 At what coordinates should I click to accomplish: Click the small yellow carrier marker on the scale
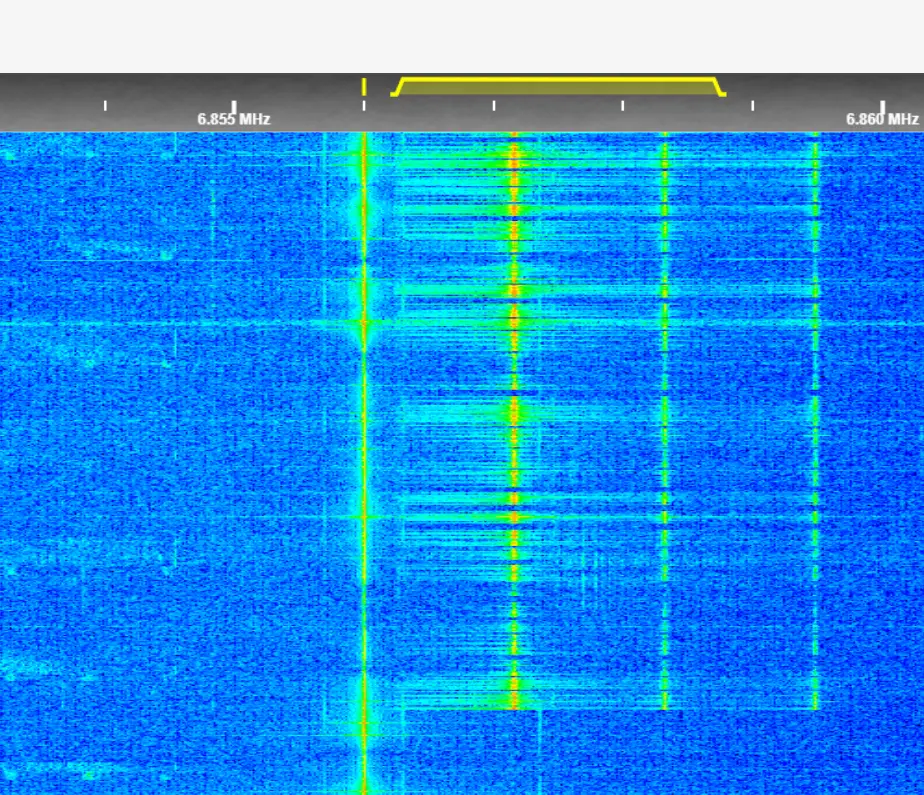click(364, 87)
